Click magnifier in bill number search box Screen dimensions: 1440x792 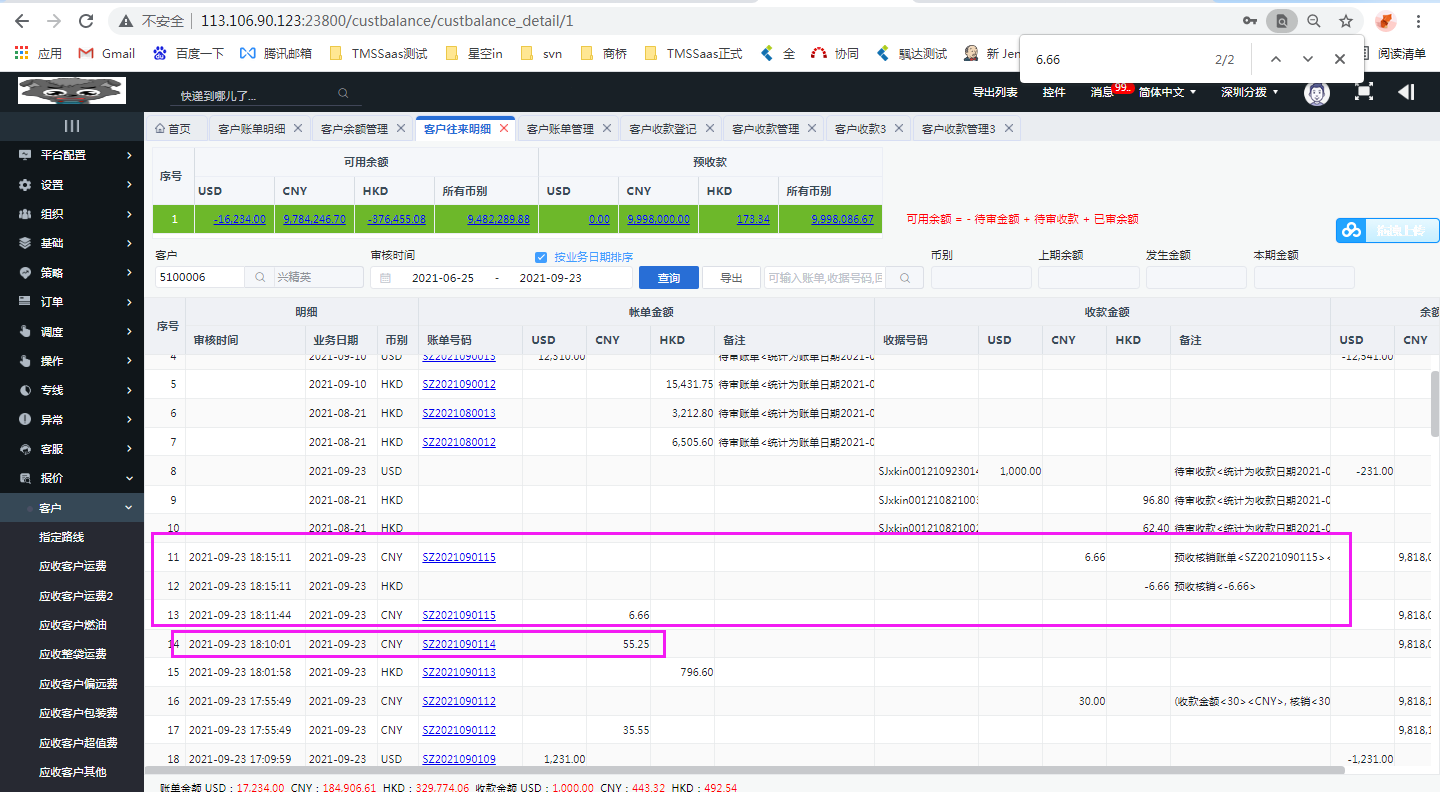pyautogui.click(x=906, y=277)
